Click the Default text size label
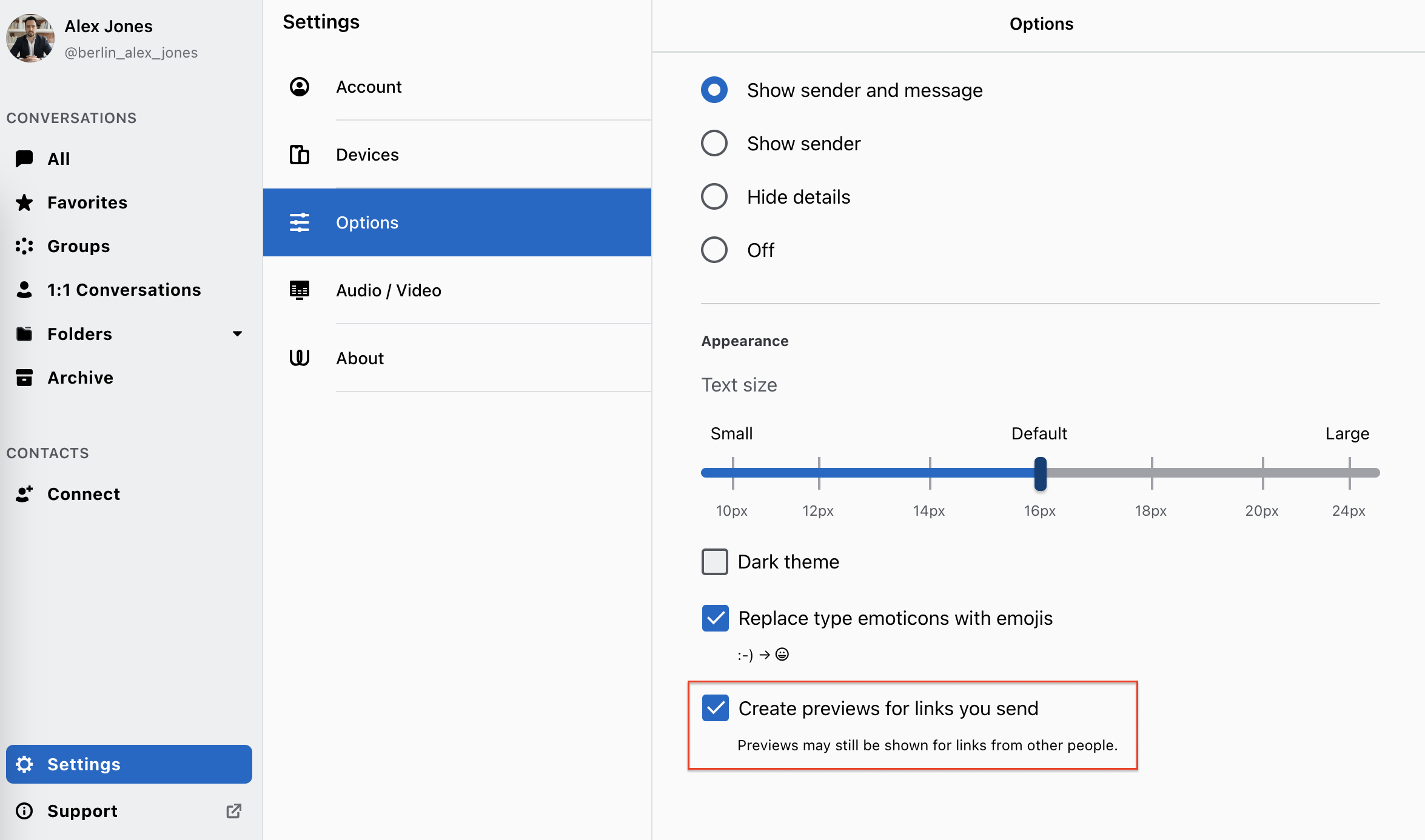The height and width of the screenshot is (840, 1425). [1039, 433]
